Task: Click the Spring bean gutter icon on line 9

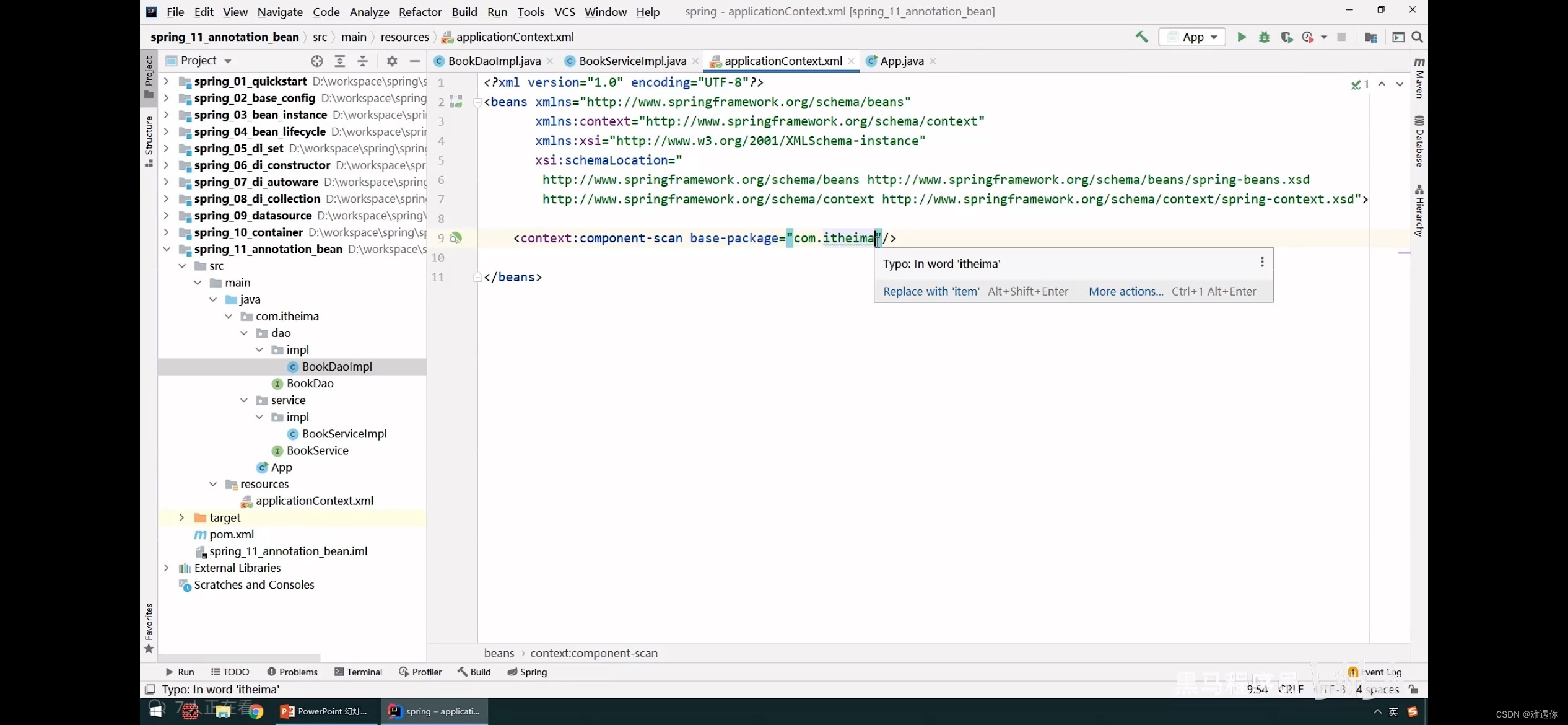Action: pyautogui.click(x=456, y=238)
